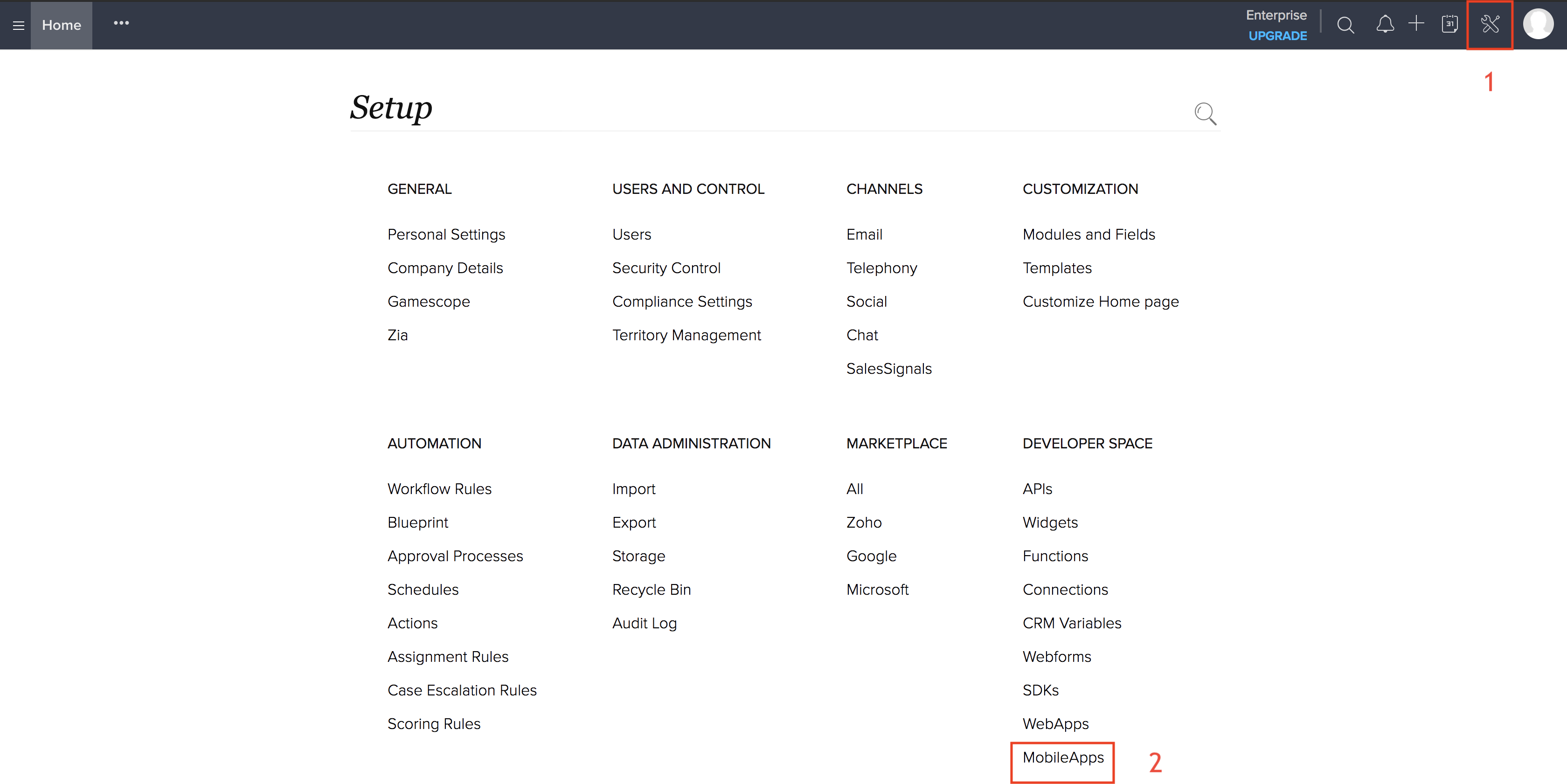The image size is (1567, 784).
Task: Open the notifications bell icon
Action: 1385,25
